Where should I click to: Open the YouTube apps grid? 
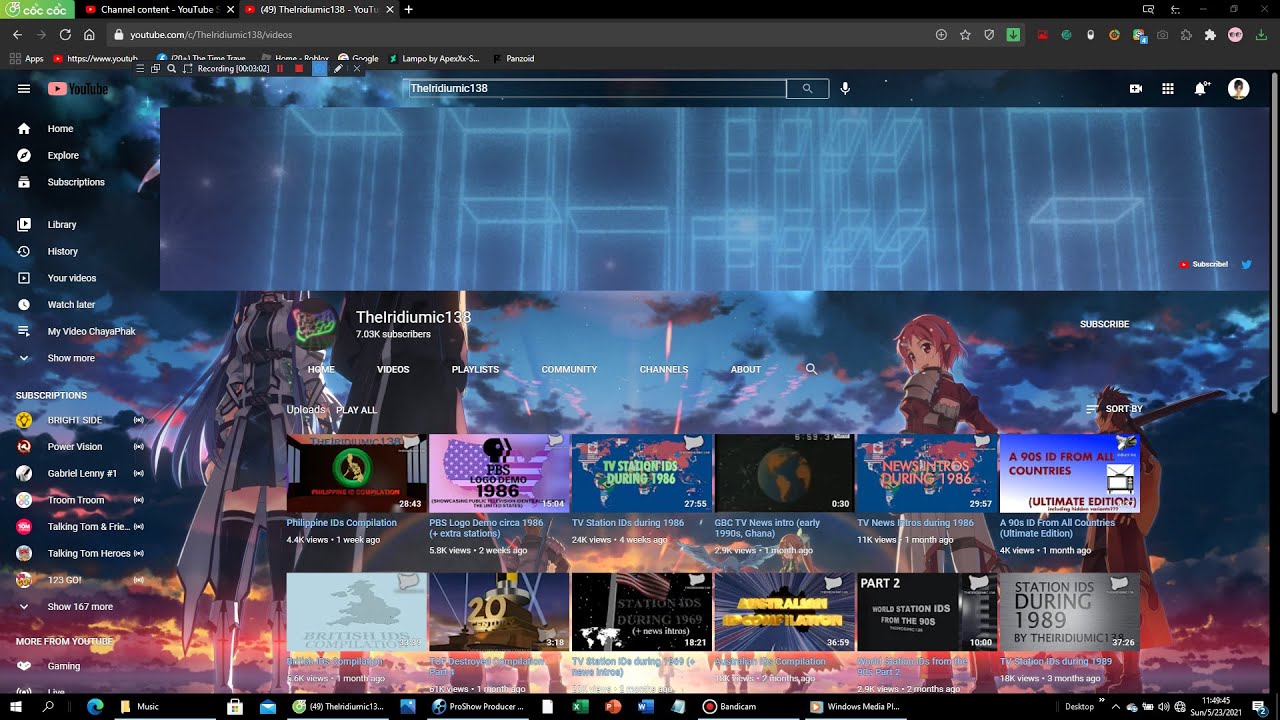[1167, 89]
